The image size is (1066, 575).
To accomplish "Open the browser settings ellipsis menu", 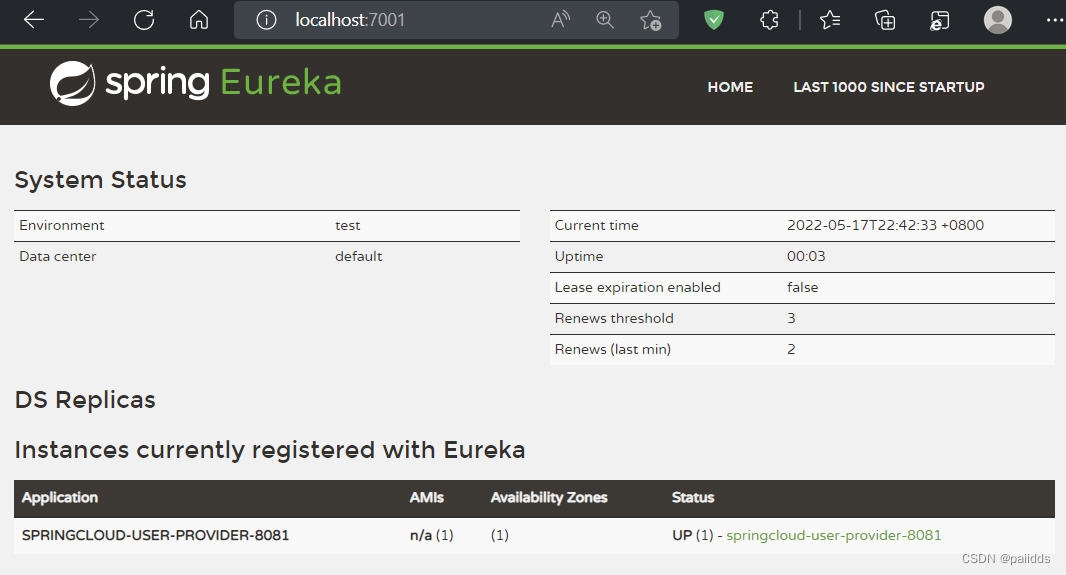I will click(1054, 20).
